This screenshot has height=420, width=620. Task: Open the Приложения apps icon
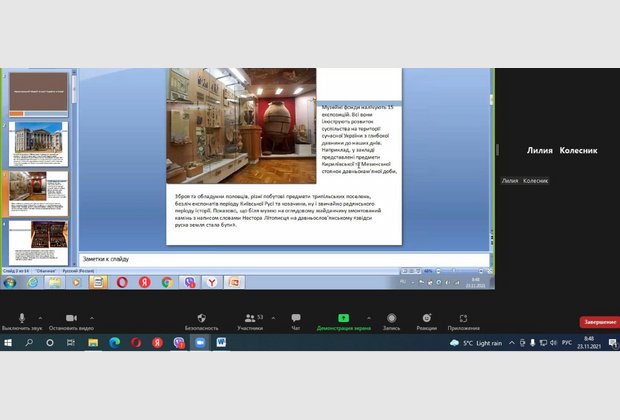tap(463, 318)
